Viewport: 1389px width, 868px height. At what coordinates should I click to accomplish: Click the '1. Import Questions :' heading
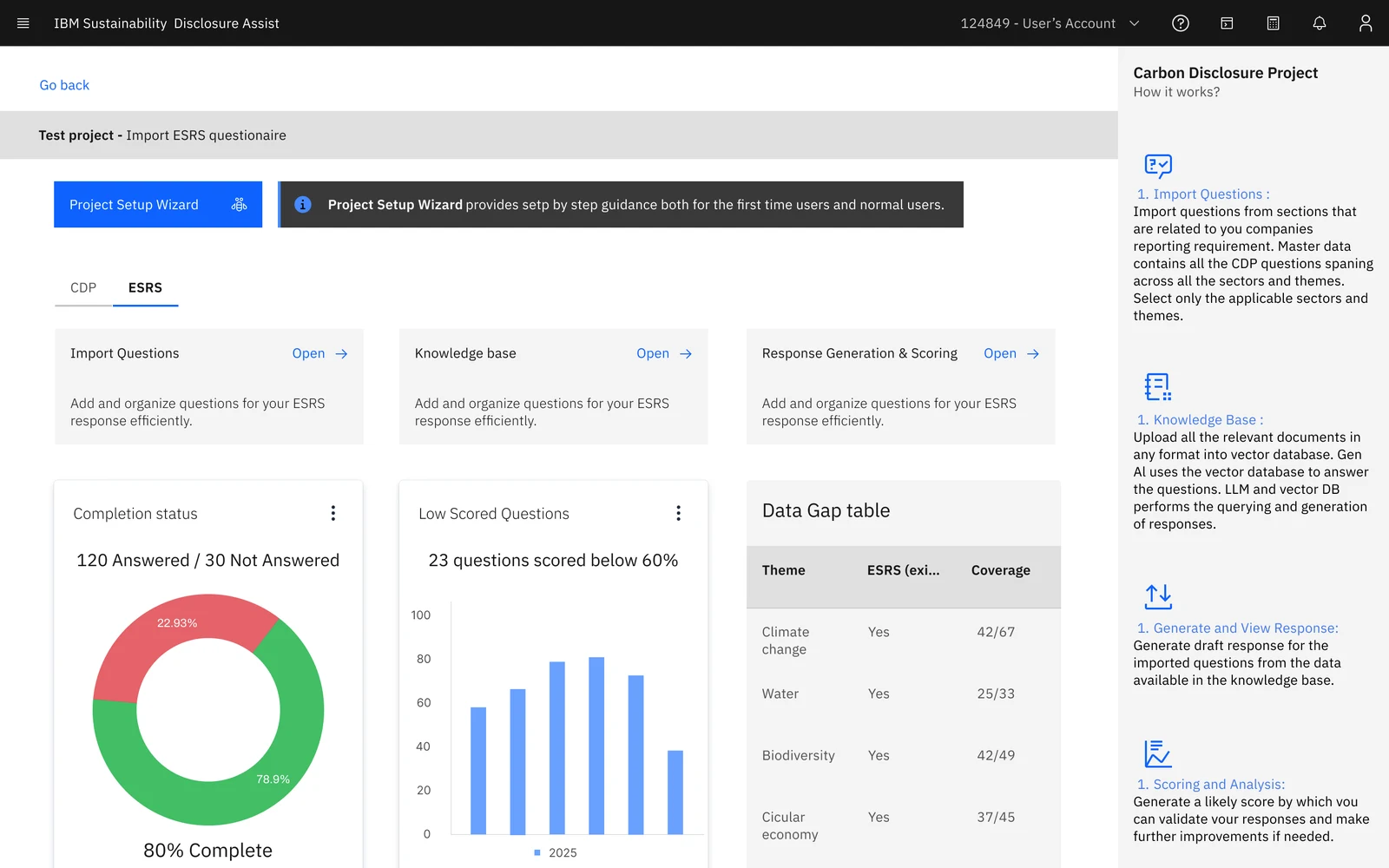(1203, 194)
